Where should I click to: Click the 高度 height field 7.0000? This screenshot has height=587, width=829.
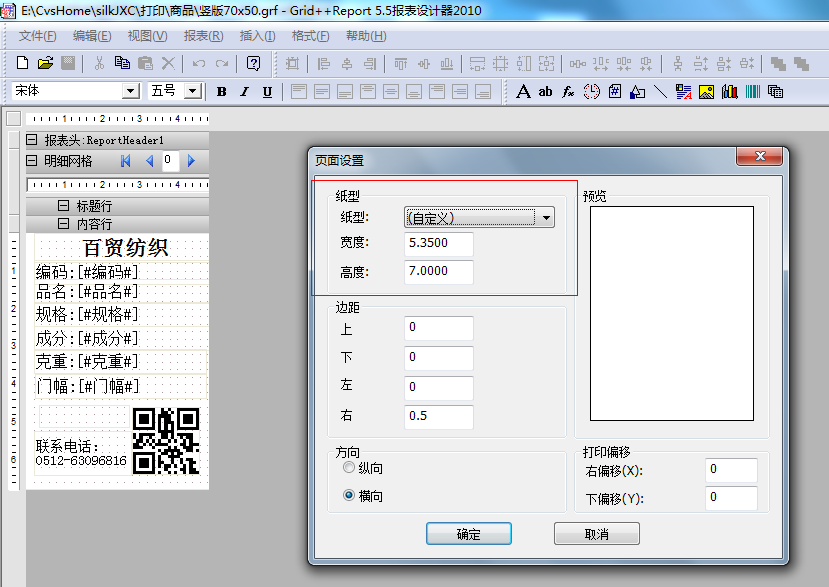pyautogui.click(x=438, y=271)
